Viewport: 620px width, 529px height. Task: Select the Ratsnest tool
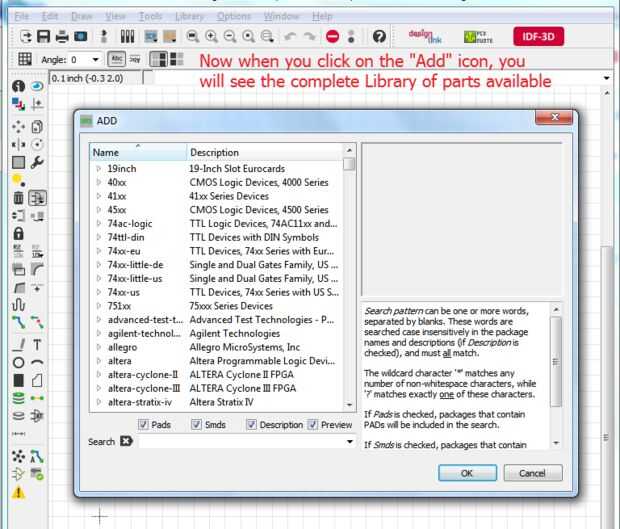[18, 456]
